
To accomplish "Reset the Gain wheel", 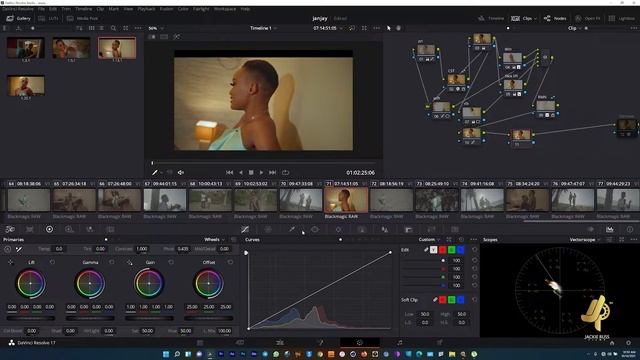I will (x=171, y=262).
